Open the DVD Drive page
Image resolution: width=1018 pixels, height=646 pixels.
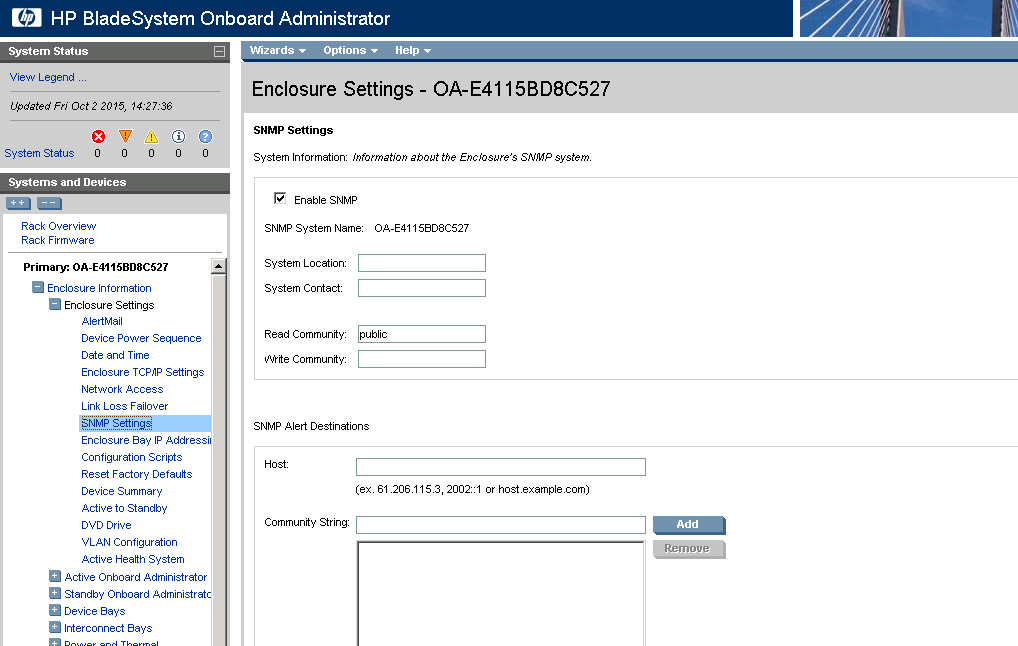pyautogui.click(x=106, y=525)
